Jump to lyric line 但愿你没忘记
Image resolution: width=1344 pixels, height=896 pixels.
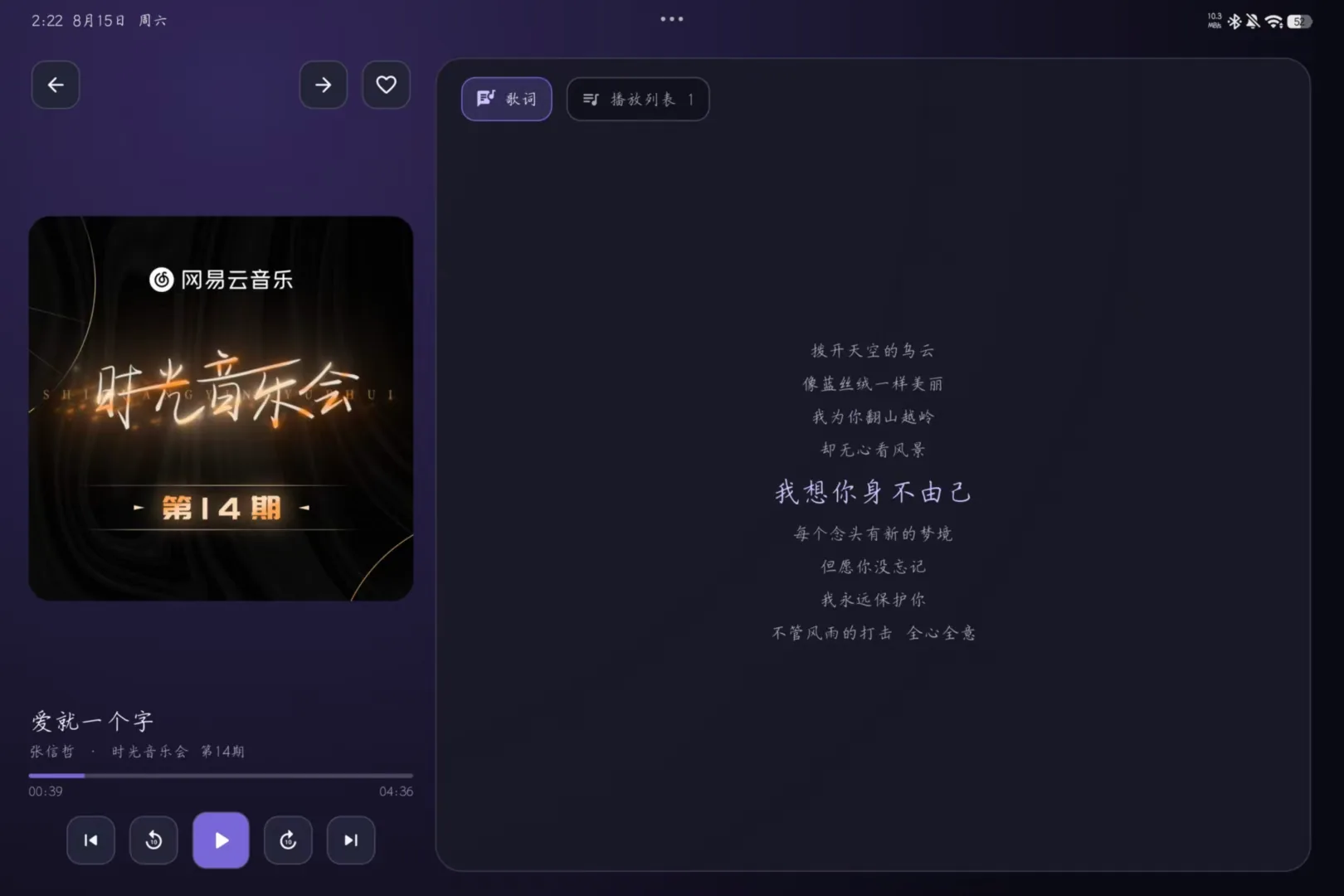pyautogui.click(x=873, y=567)
